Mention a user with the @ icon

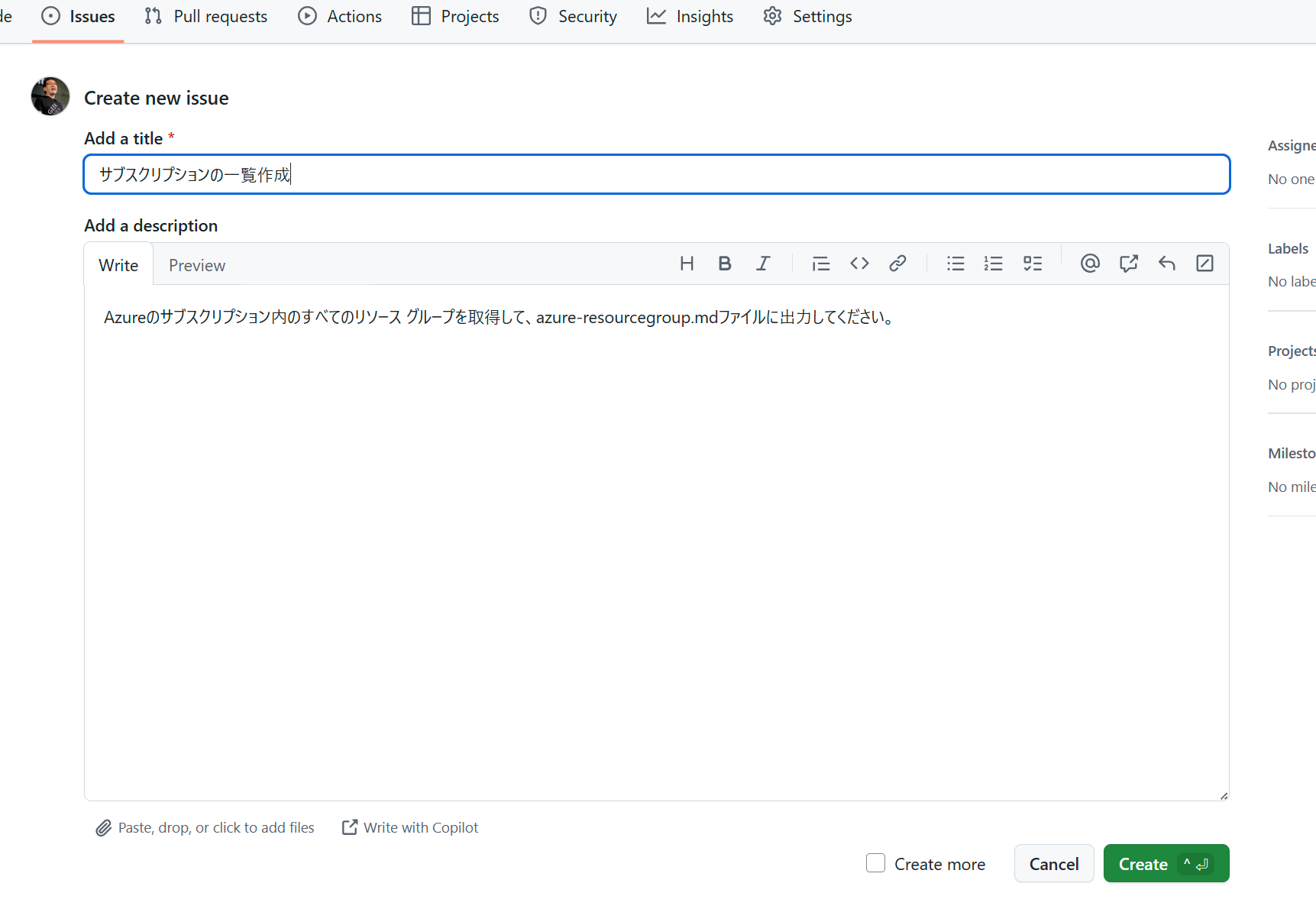[x=1090, y=264]
